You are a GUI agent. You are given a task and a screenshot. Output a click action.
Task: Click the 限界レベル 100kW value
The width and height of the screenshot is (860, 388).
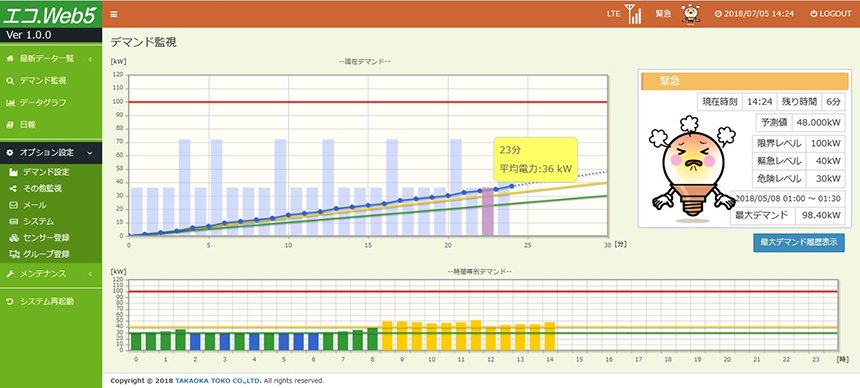[825, 144]
